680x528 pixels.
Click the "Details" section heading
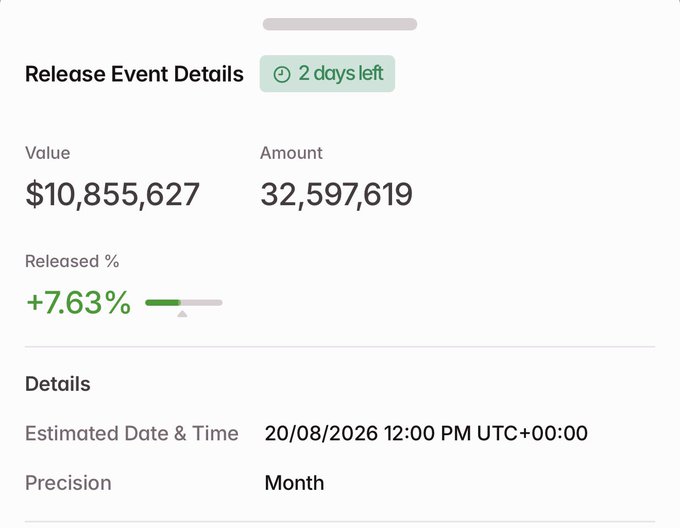click(58, 384)
